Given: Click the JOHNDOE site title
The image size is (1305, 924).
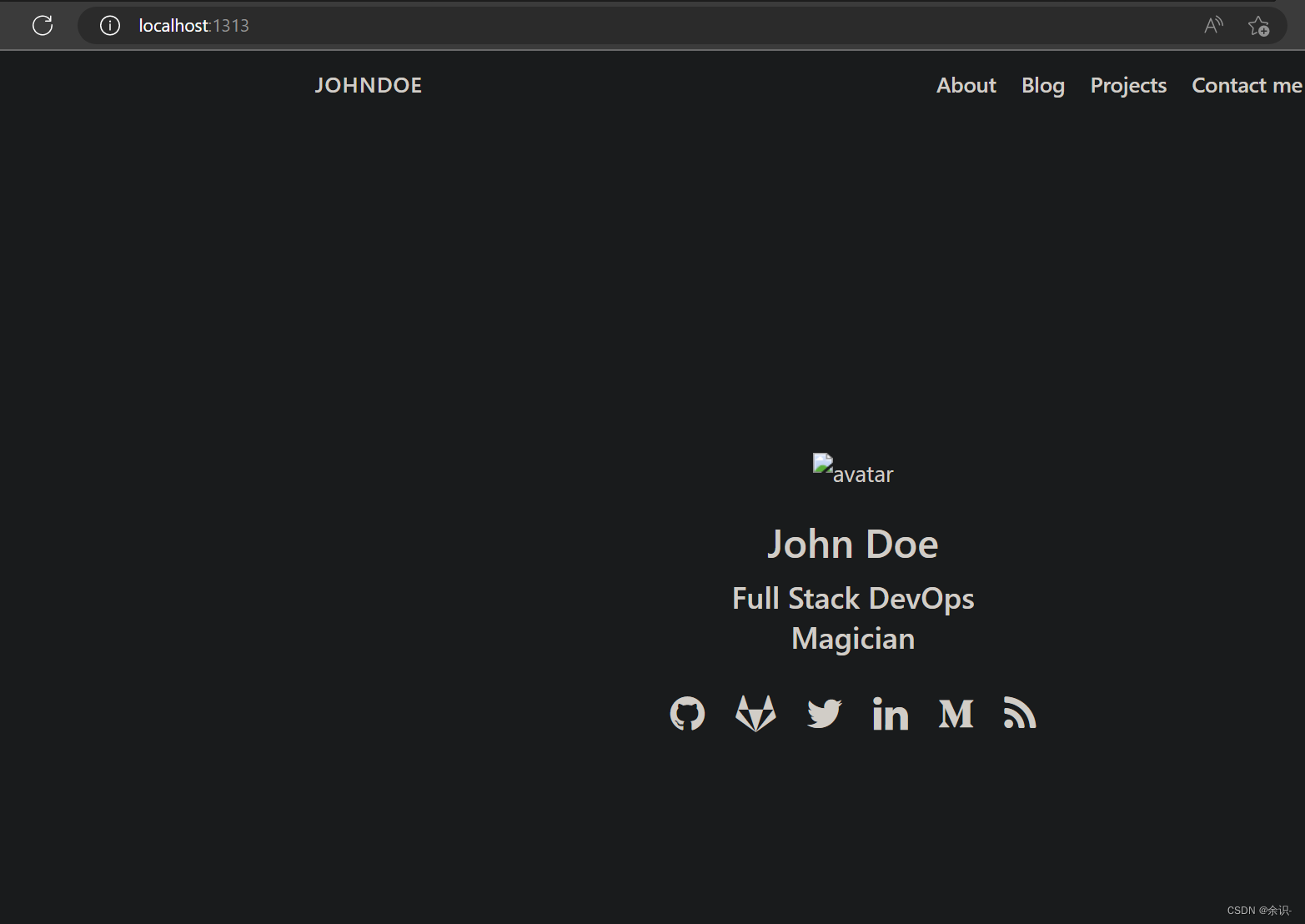Looking at the screenshot, I should pyautogui.click(x=369, y=85).
